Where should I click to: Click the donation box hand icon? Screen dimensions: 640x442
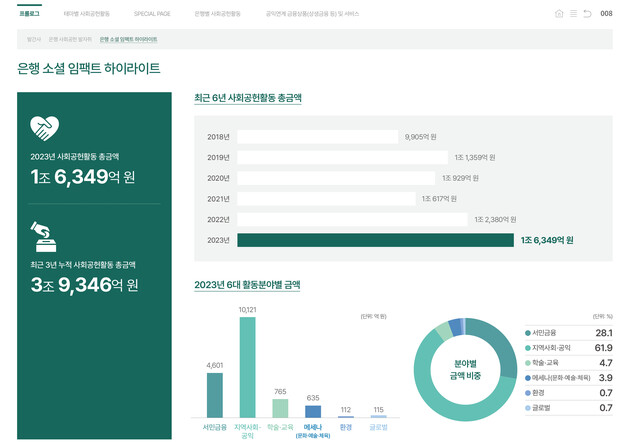pos(44,237)
